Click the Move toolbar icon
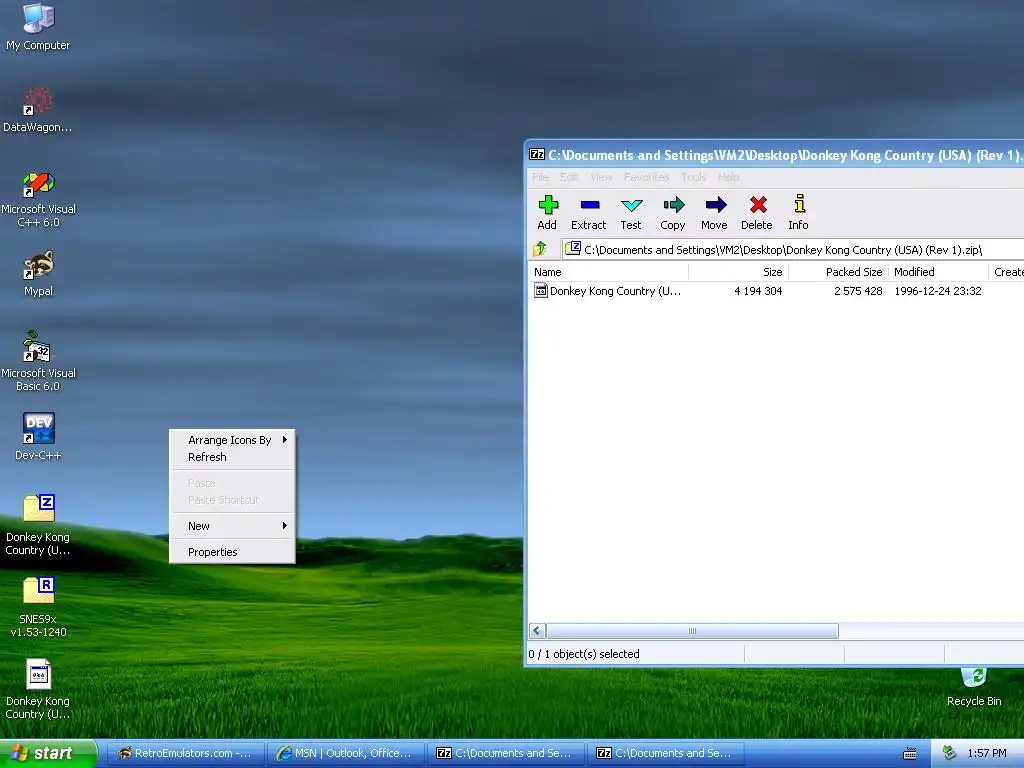 [x=714, y=212]
